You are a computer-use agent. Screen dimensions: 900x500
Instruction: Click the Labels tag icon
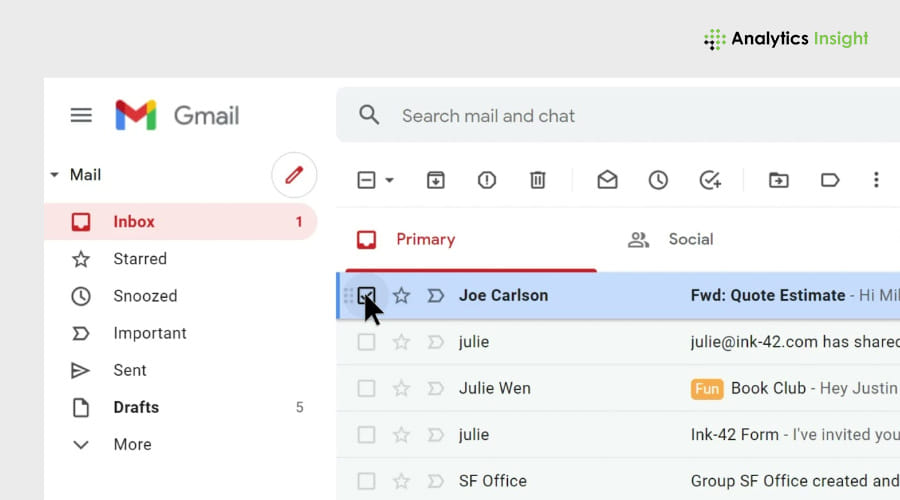(x=830, y=180)
